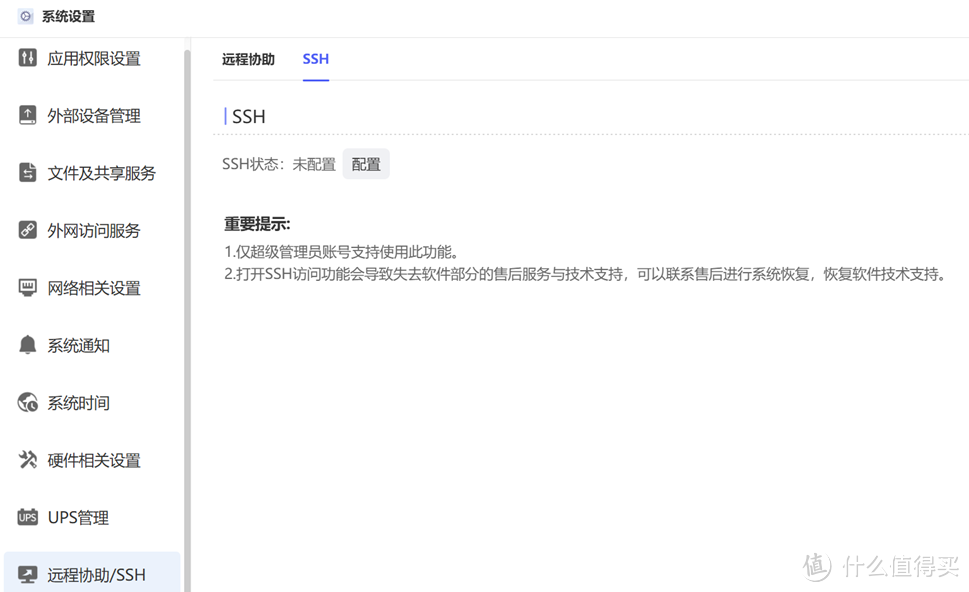Image resolution: width=969 pixels, height=592 pixels.
Task: Open the 应用权限设置 sidebar icon
Action: tap(28, 58)
